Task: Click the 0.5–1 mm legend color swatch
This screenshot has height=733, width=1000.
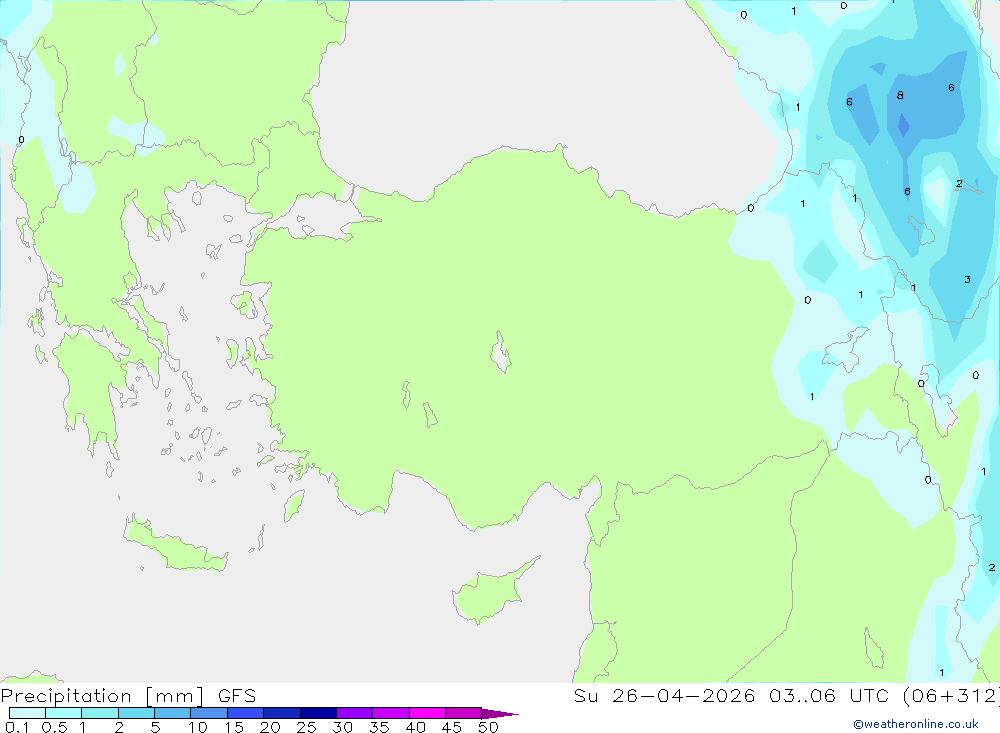Action: pos(64,713)
